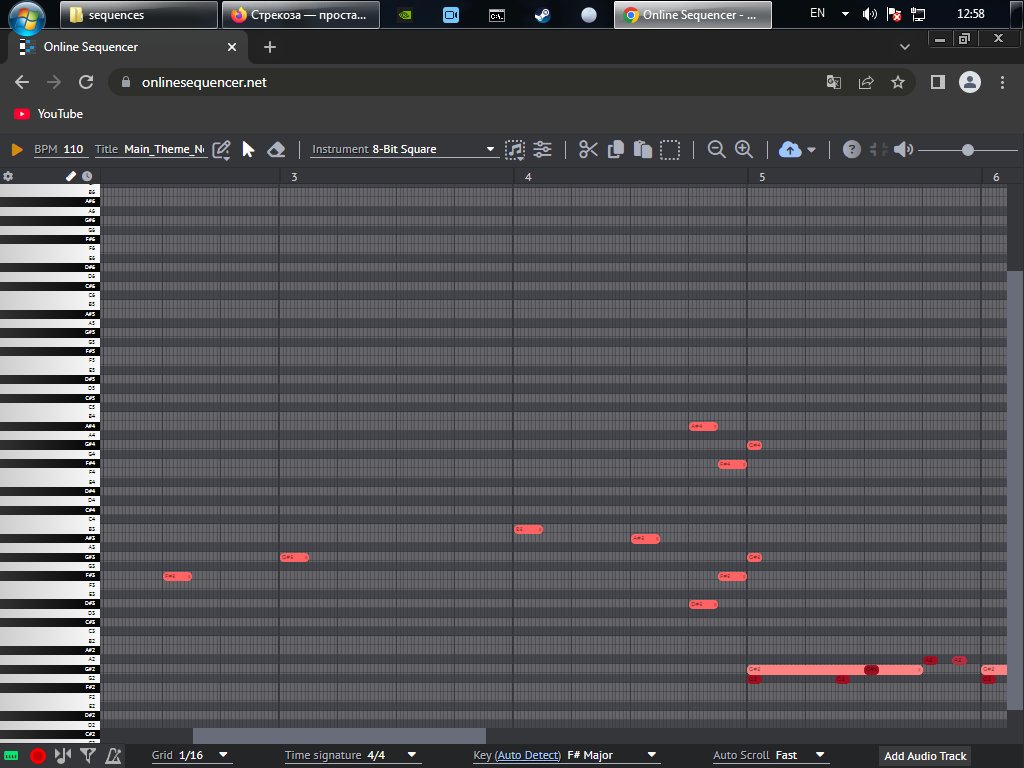Viewport: 1024px width, 768px height.
Task: Open the help question mark
Action: pos(852,150)
